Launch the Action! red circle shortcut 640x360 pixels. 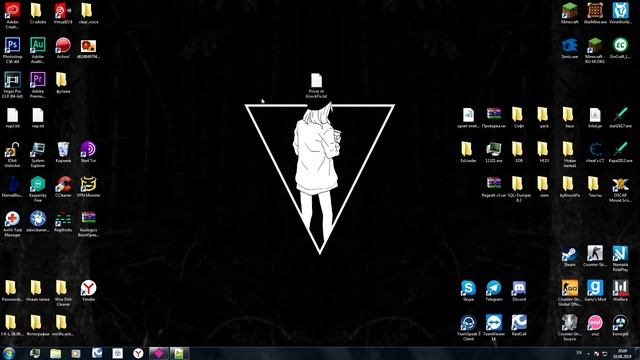pos(63,47)
